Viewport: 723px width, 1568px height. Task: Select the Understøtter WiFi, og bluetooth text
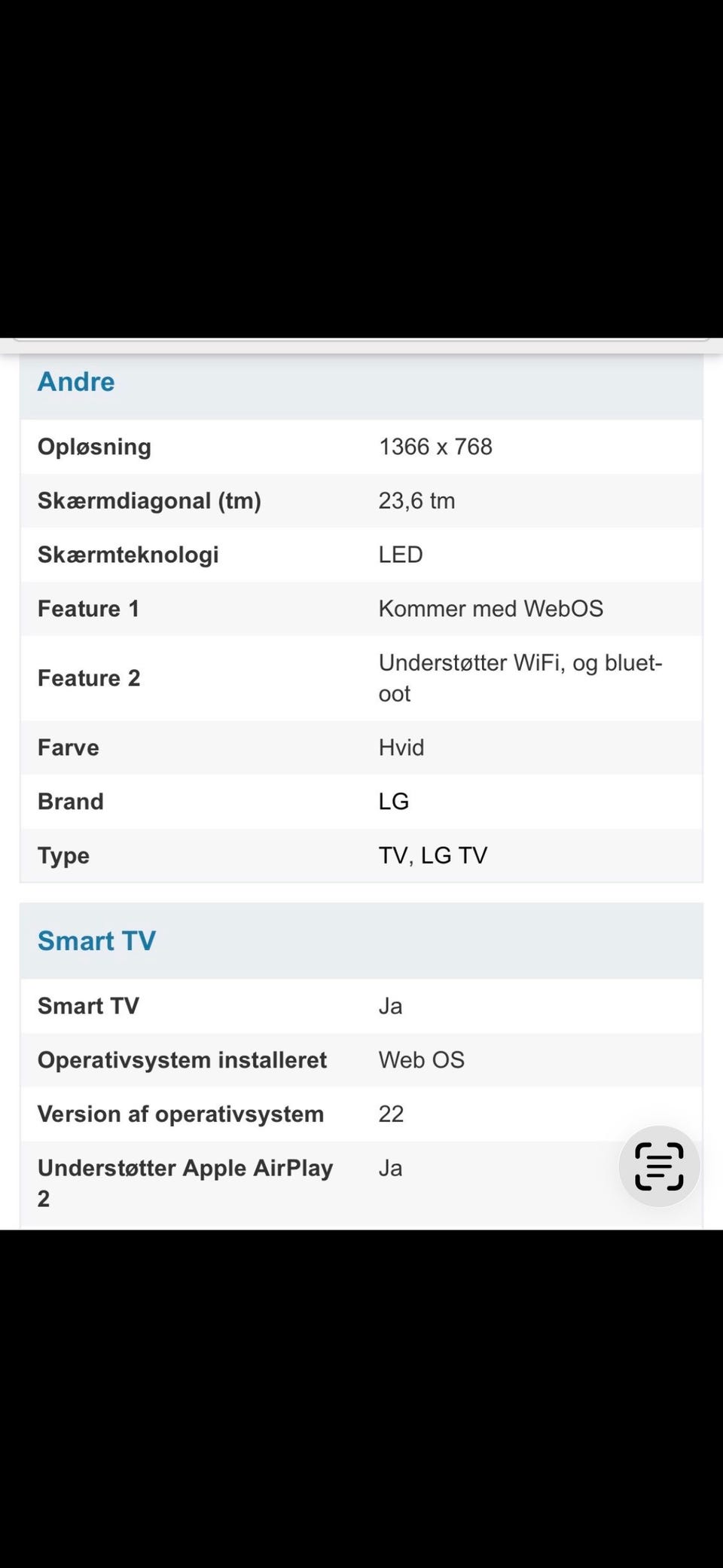(x=520, y=678)
